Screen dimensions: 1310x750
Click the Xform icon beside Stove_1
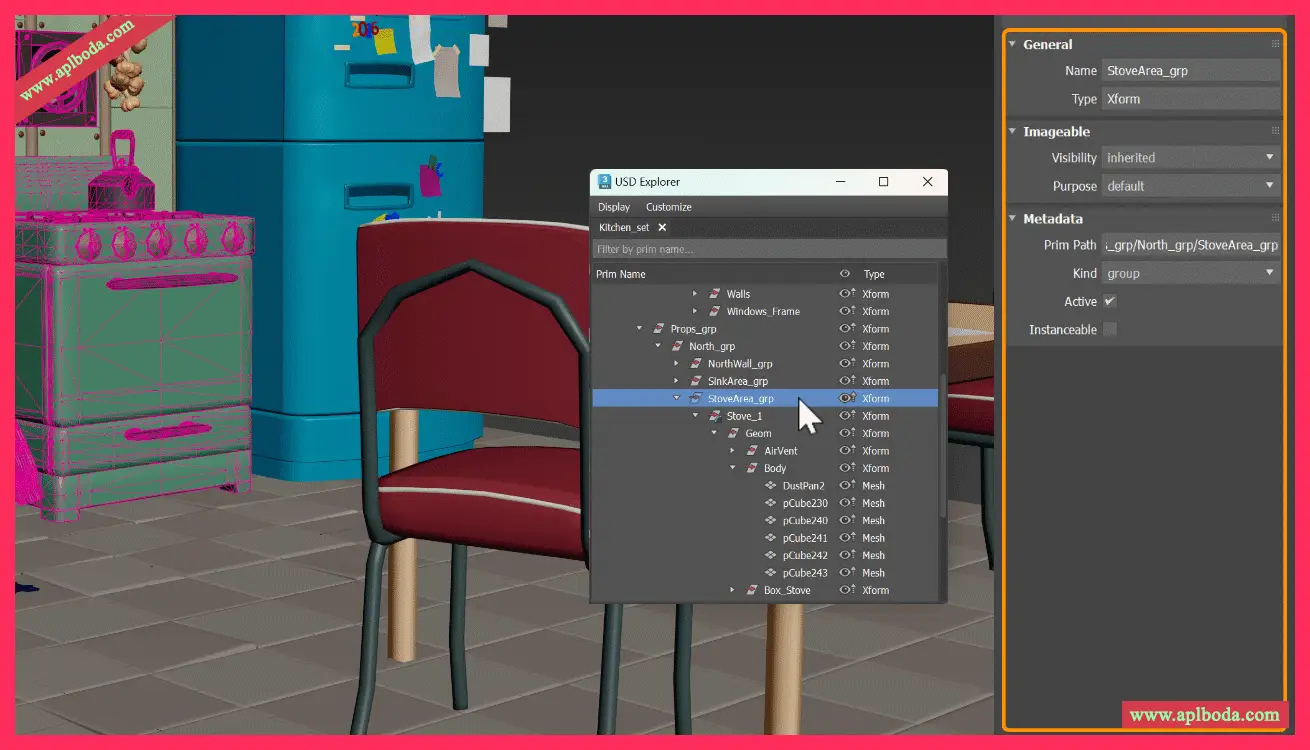714,416
